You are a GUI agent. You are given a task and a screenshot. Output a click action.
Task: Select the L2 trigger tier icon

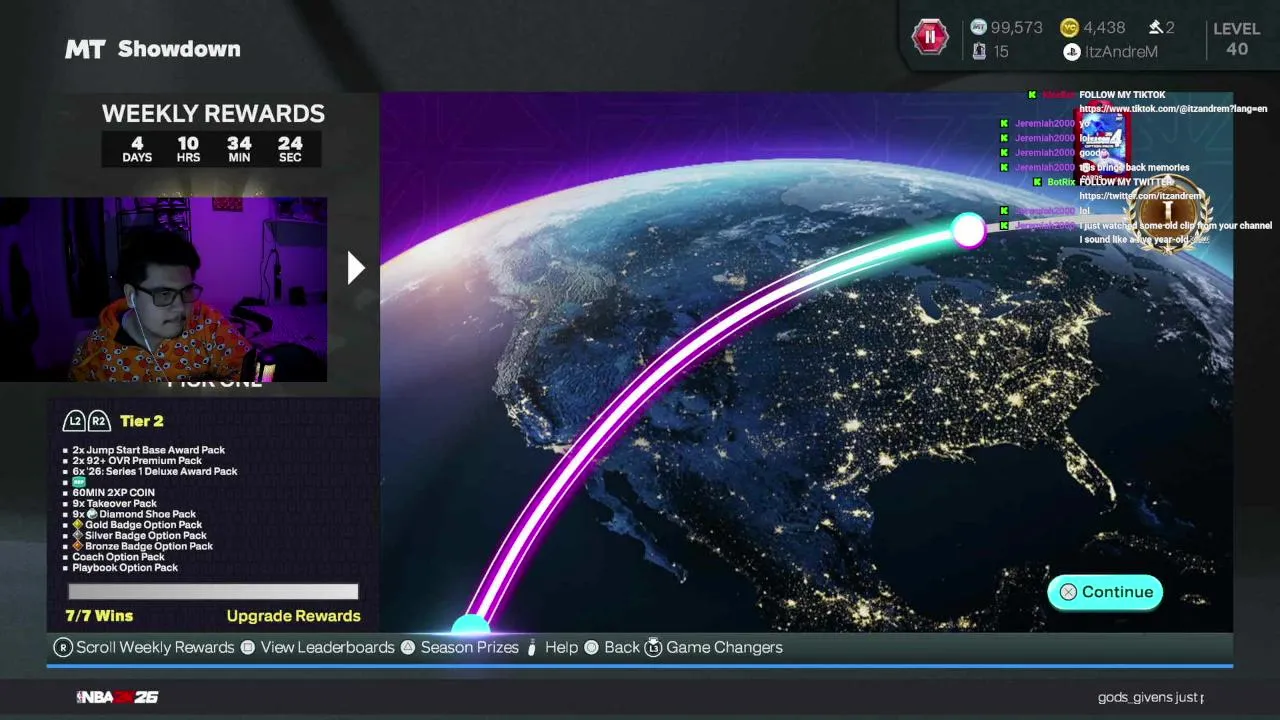click(75, 421)
